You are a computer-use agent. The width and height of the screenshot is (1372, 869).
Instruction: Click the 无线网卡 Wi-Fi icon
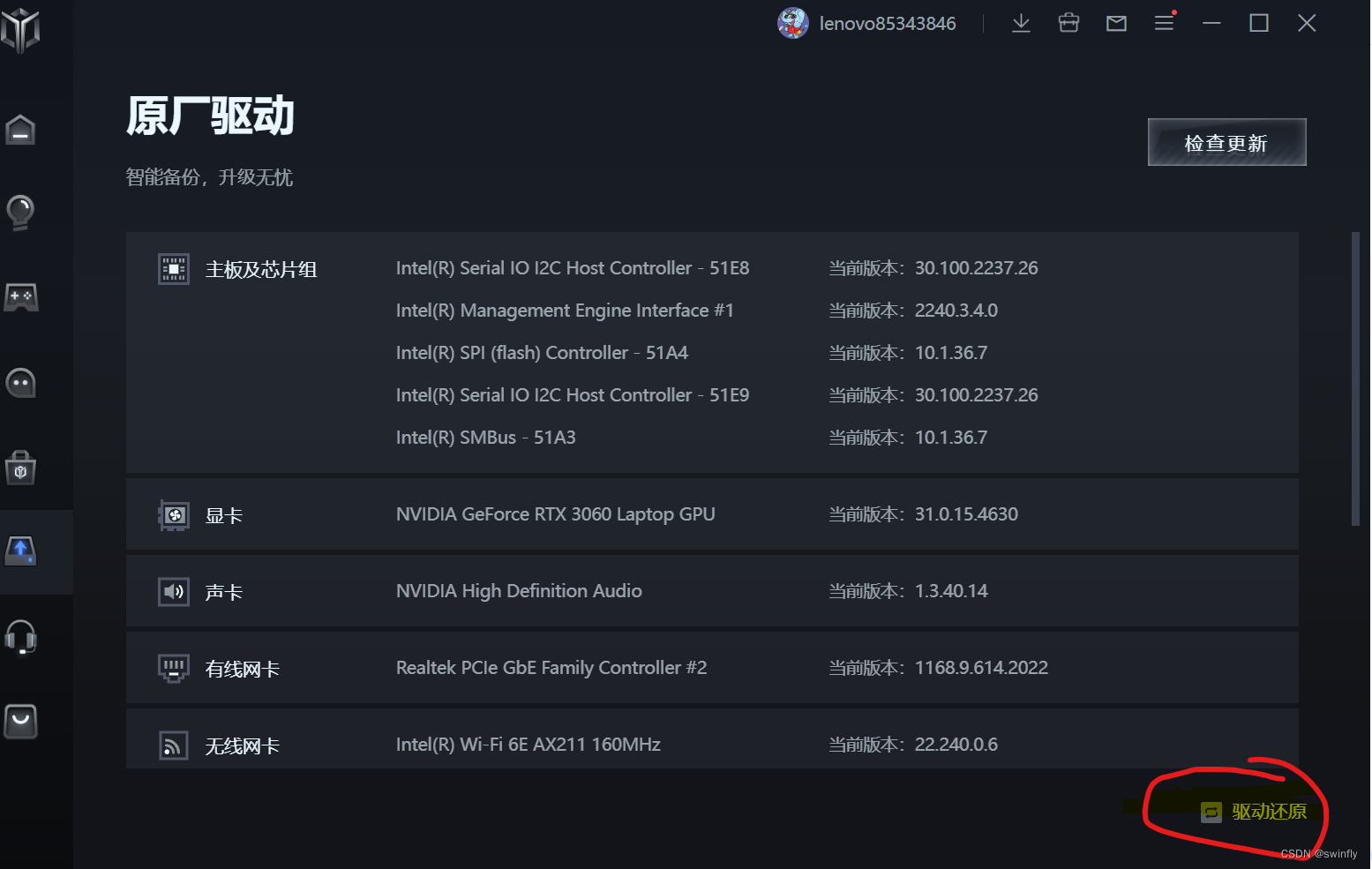coord(174,745)
